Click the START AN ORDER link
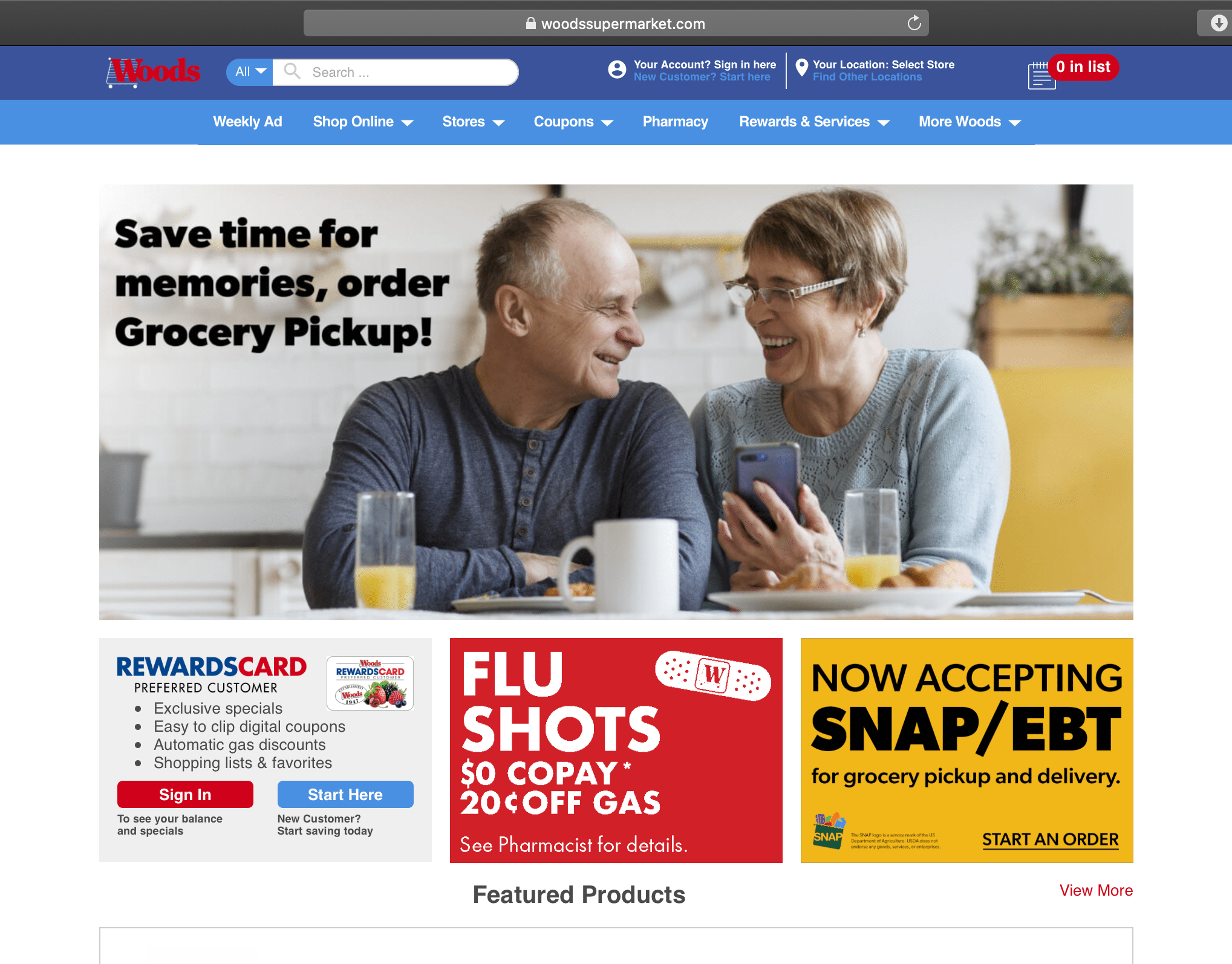Image resolution: width=1232 pixels, height=964 pixels. pyautogui.click(x=1051, y=839)
